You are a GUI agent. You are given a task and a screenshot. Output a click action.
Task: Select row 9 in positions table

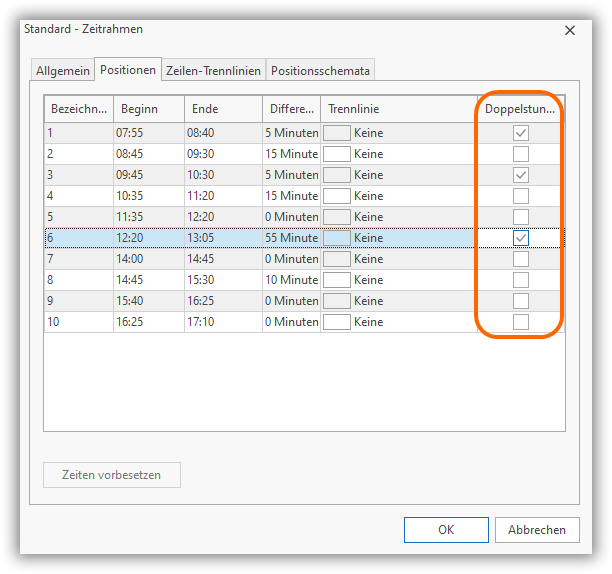coord(78,301)
